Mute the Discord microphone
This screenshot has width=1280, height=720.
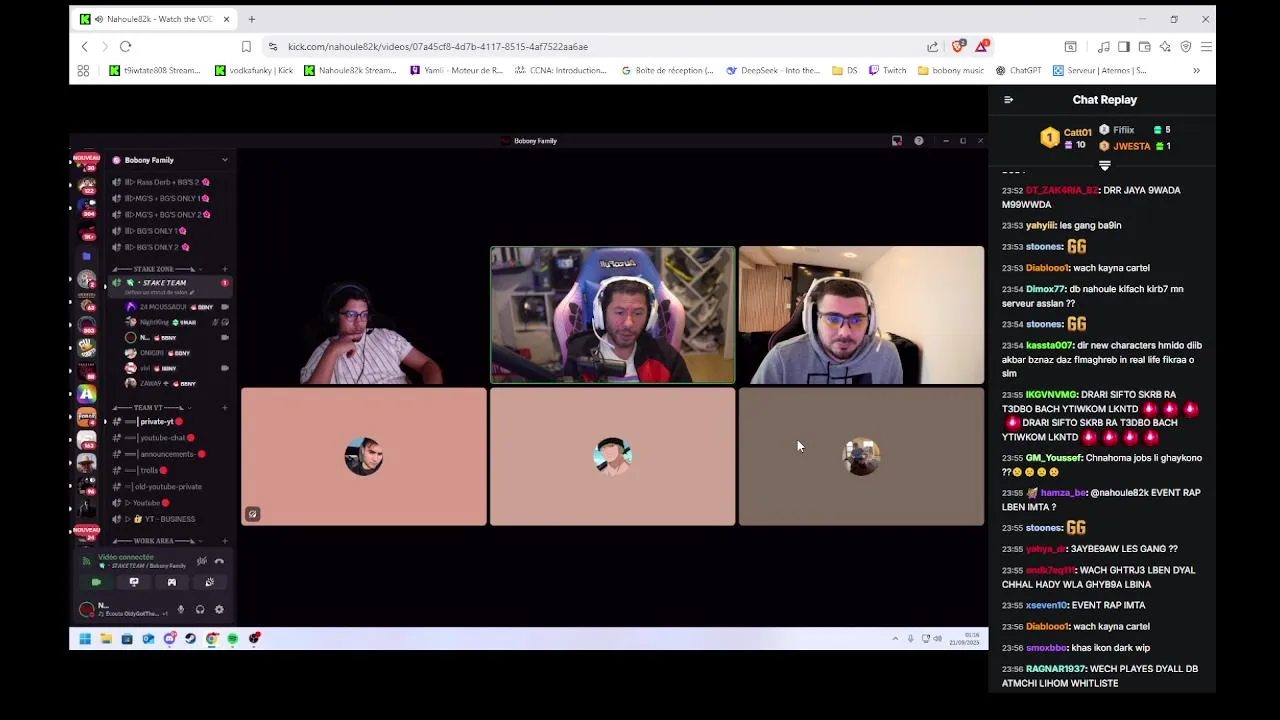coord(181,609)
